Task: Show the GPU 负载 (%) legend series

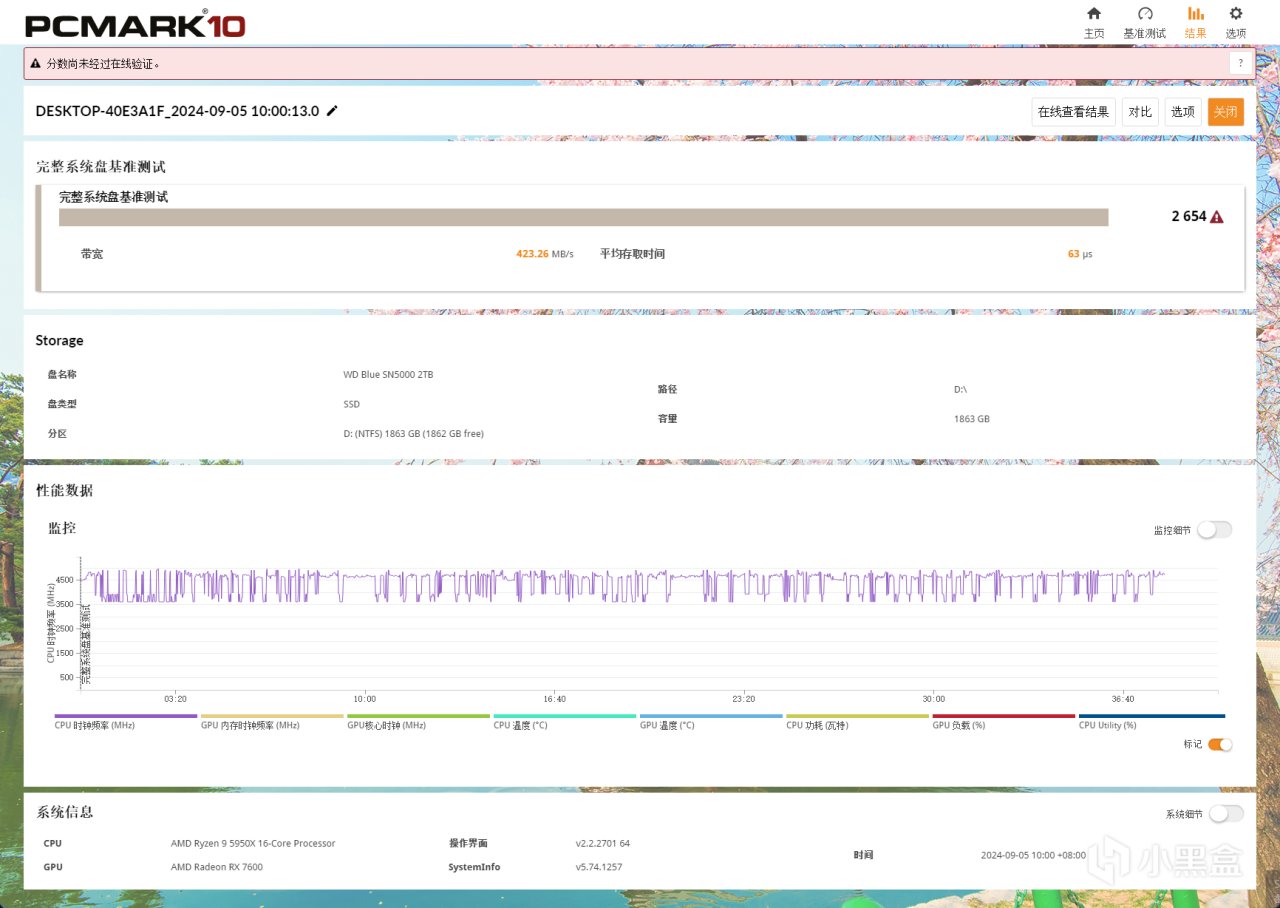Action: click(1004, 721)
